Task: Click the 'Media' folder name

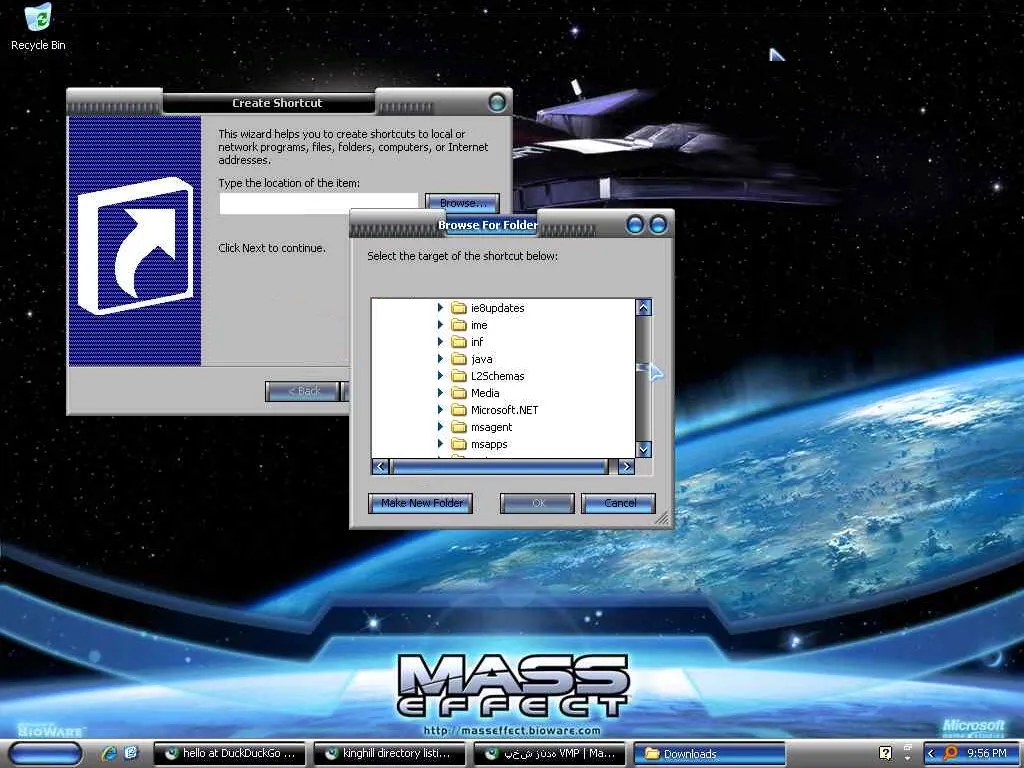Action: click(x=485, y=392)
